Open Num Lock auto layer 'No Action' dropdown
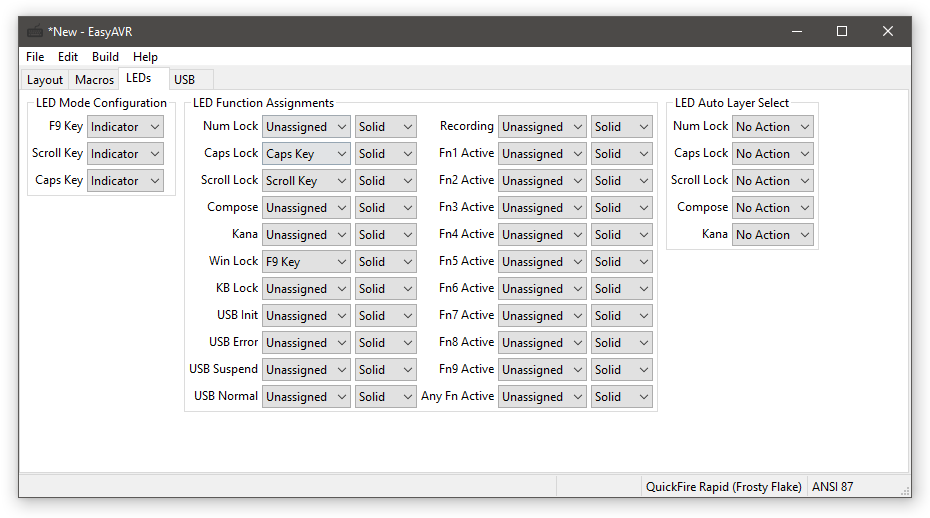Screen dimensions: 930x518 tap(772, 127)
